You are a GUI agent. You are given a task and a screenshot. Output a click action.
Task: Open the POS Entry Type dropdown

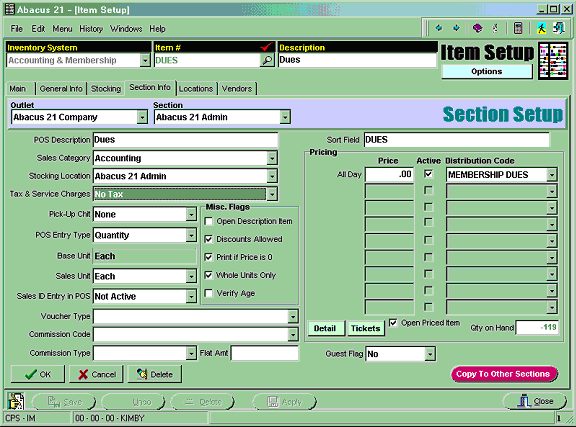tap(191, 235)
